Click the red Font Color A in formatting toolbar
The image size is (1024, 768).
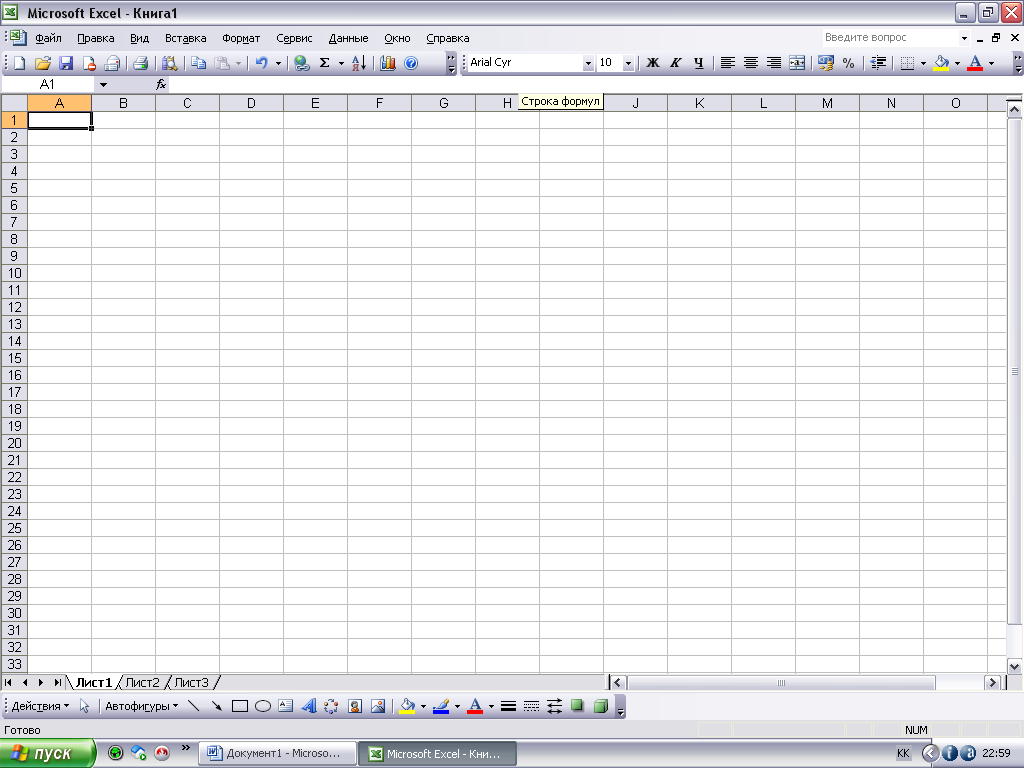pos(975,63)
